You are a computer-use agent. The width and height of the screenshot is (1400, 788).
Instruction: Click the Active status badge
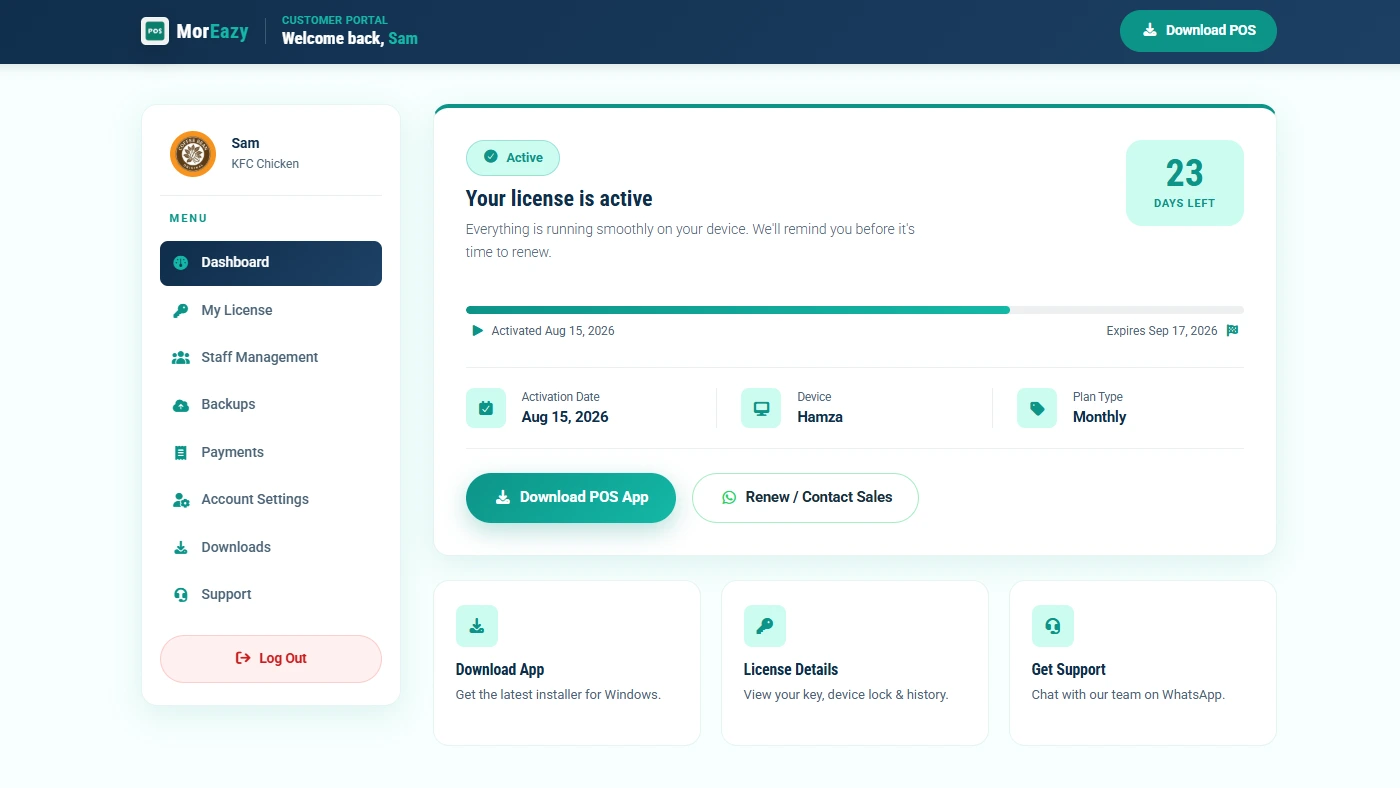513,158
